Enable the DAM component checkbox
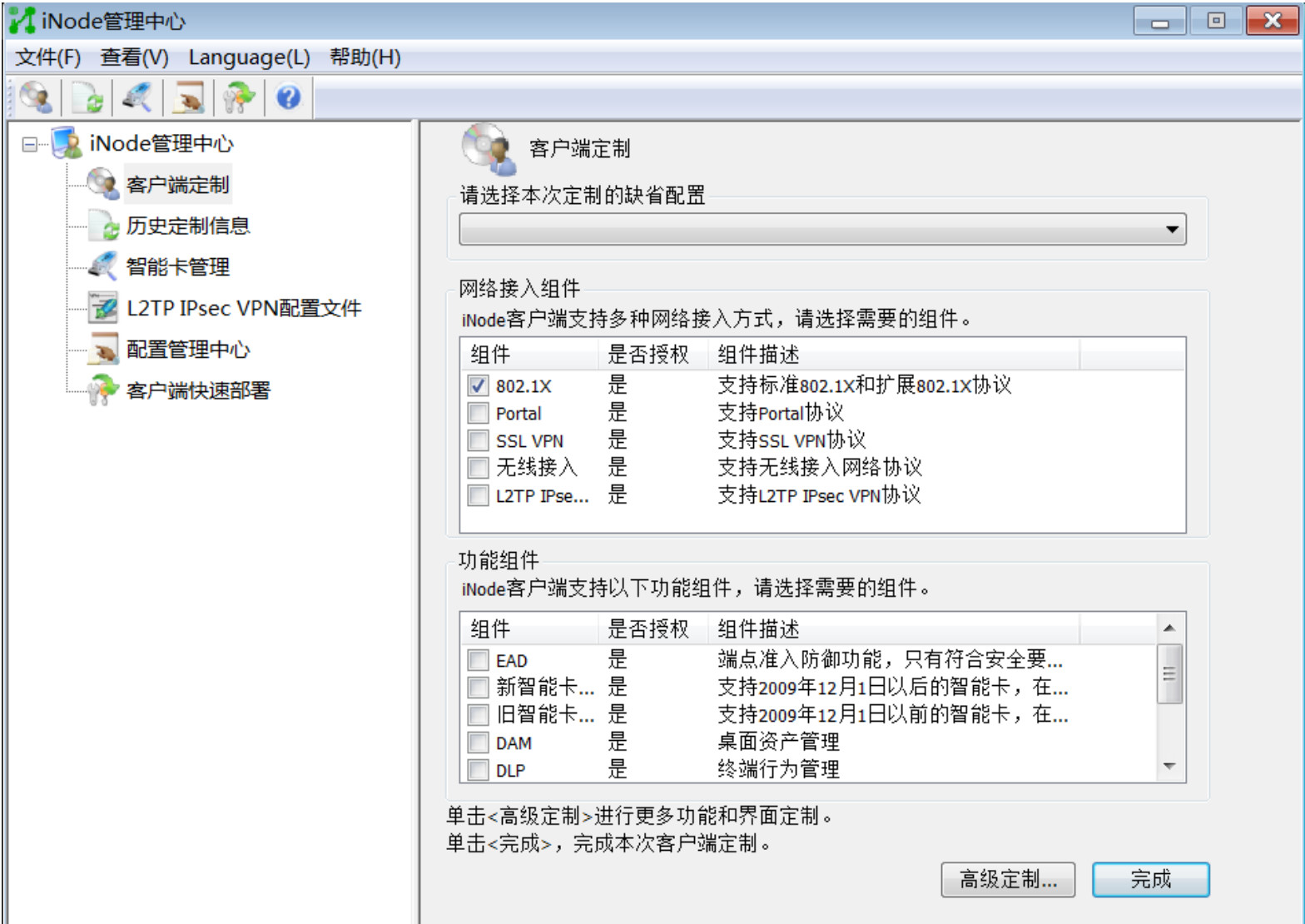The height and width of the screenshot is (924, 1305). coord(478,743)
